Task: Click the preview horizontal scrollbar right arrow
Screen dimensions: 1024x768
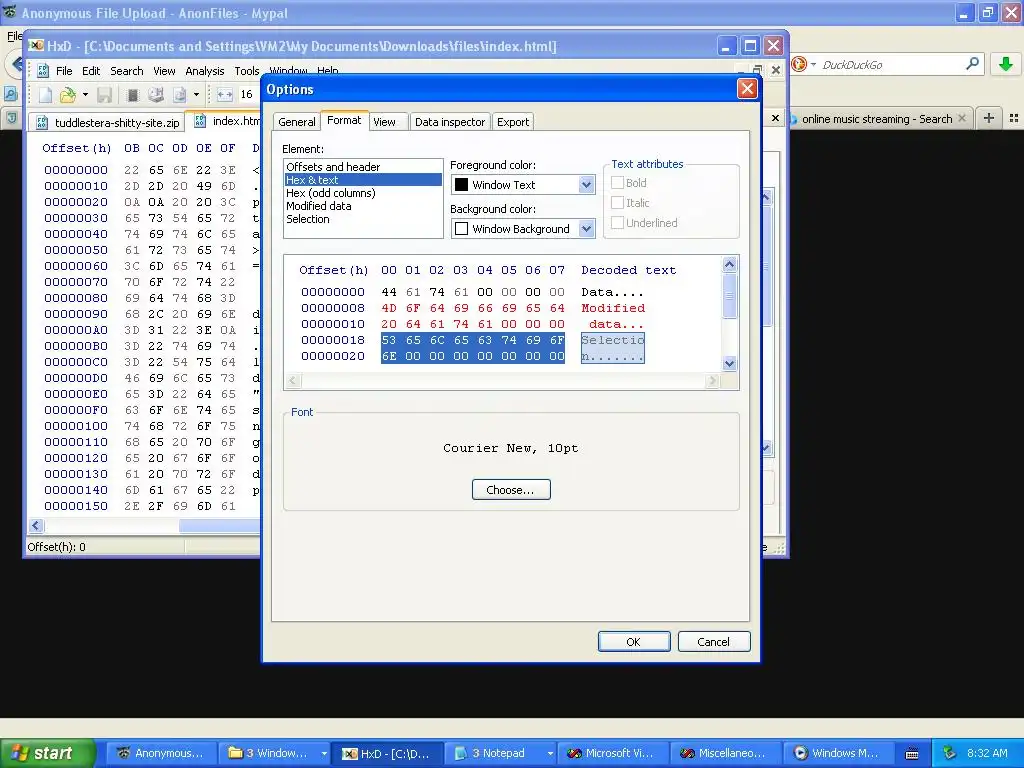Action: click(x=712, y=381)
